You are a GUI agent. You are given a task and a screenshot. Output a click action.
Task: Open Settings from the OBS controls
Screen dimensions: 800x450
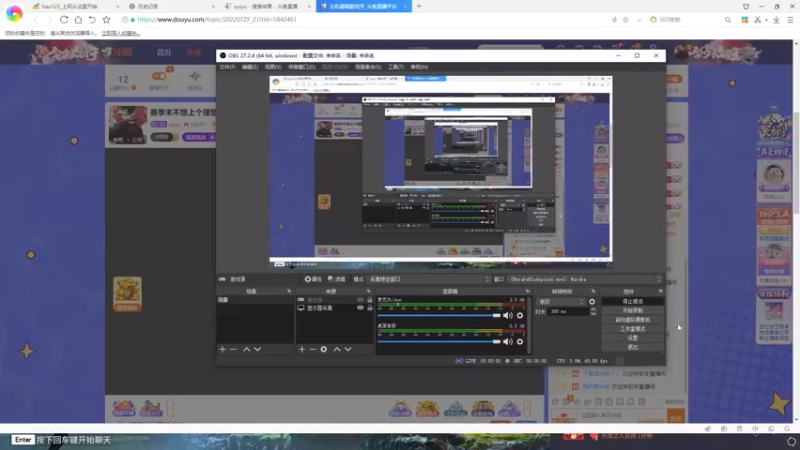[x=633, y=338]
